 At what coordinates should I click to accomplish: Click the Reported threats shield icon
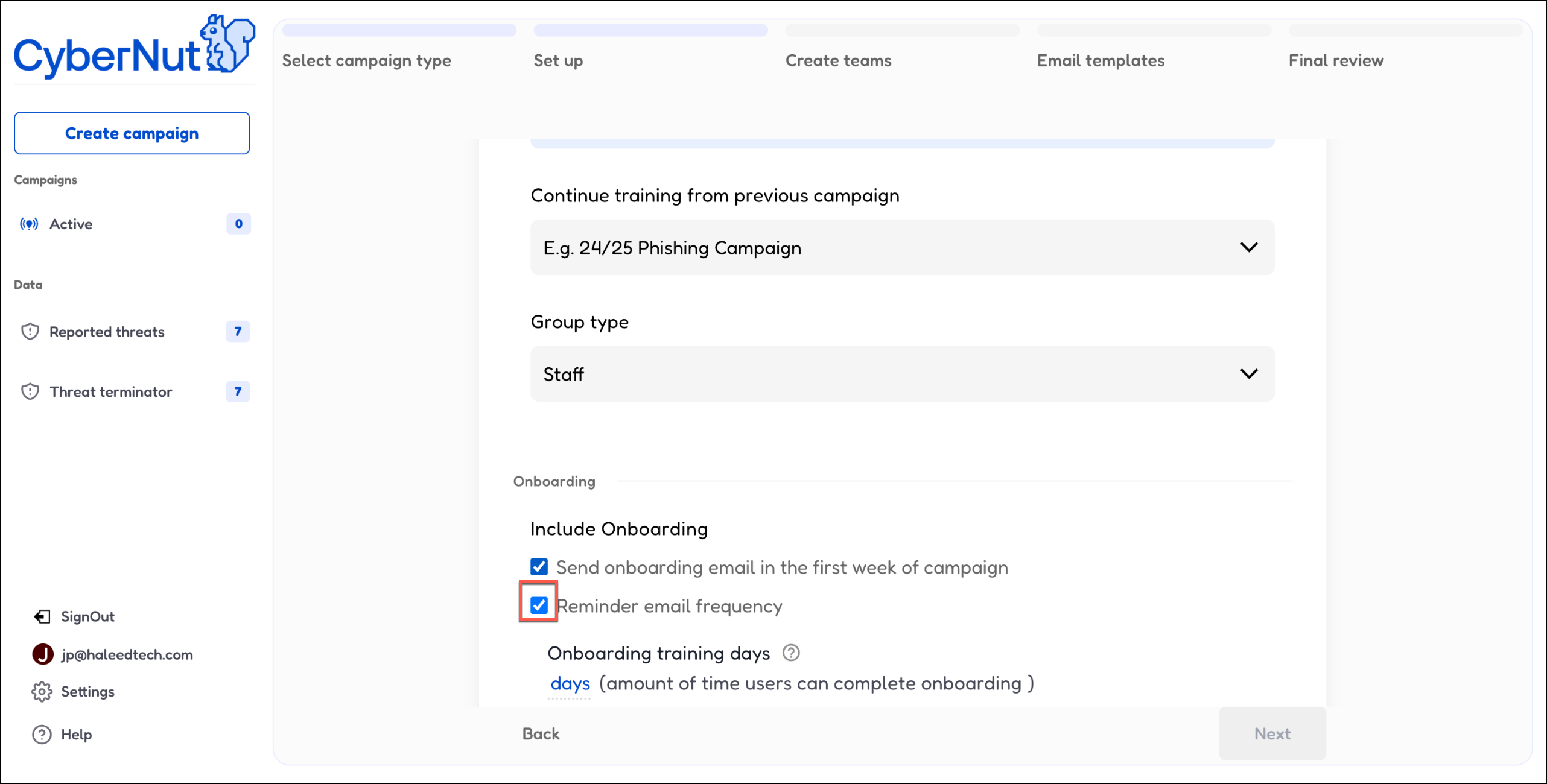click(30, 332)
